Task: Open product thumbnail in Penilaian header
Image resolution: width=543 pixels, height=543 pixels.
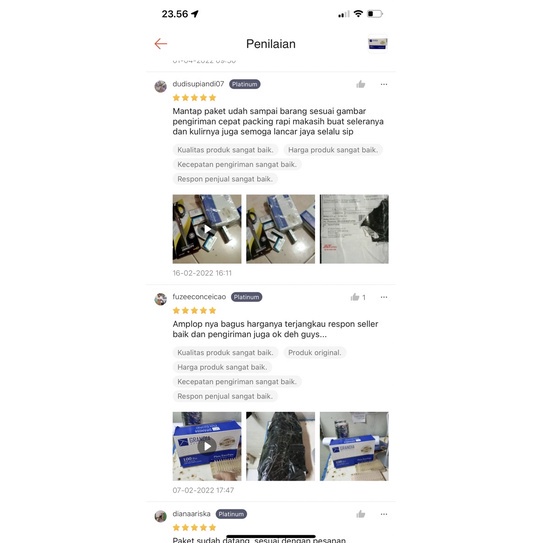Action: point(377,44)
